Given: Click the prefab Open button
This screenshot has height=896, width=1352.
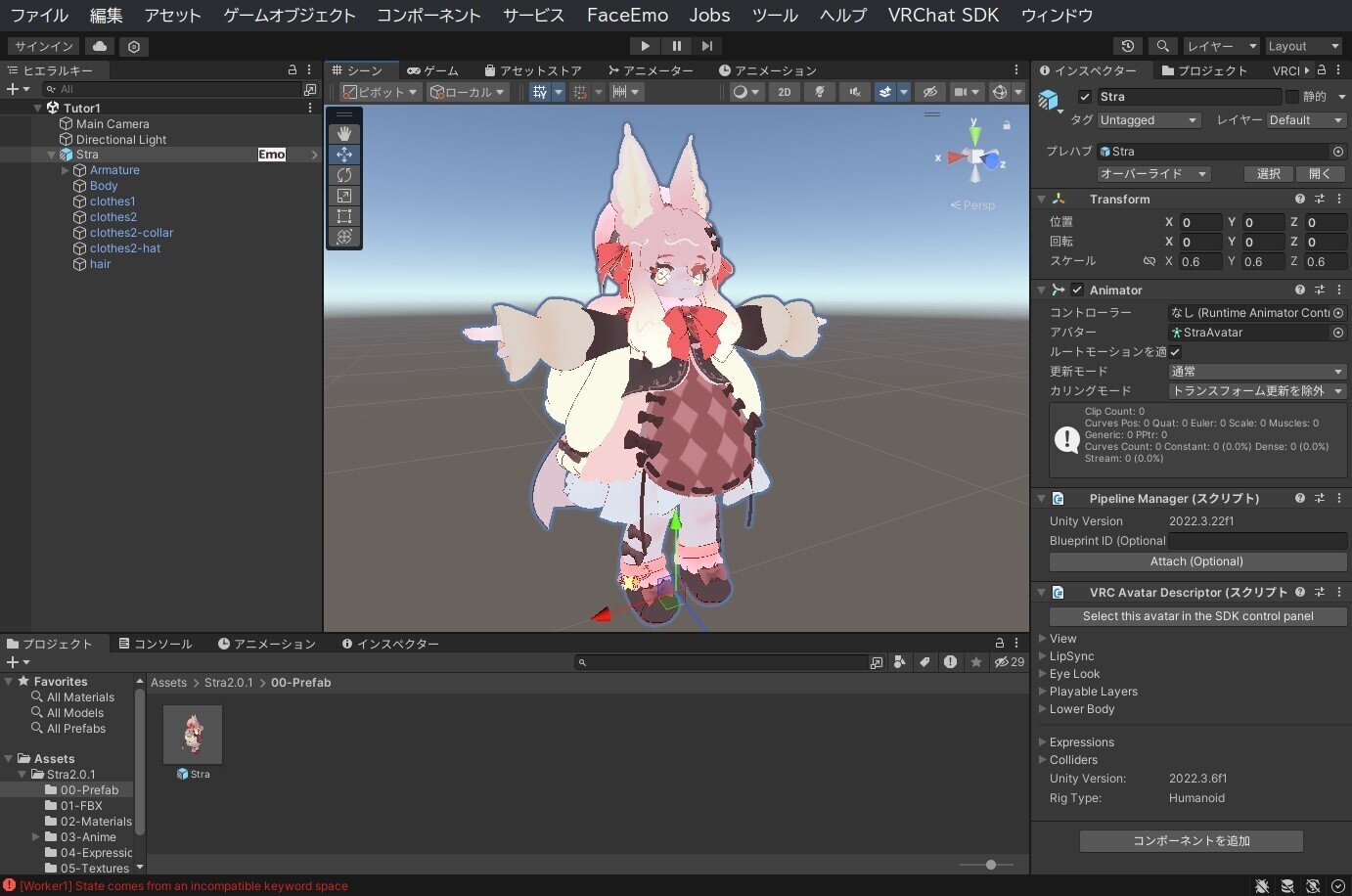Looking at the screenshot, I should click(x=1320, y=174).
